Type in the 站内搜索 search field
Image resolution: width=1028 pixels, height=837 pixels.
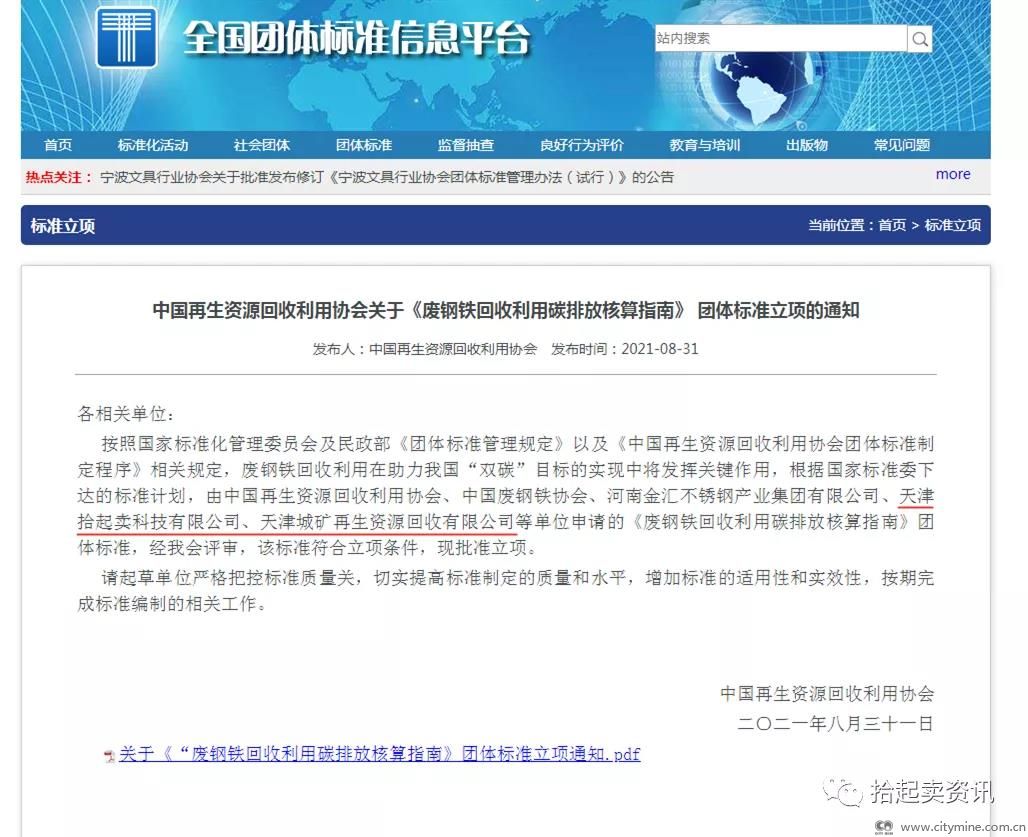(780, 39)
